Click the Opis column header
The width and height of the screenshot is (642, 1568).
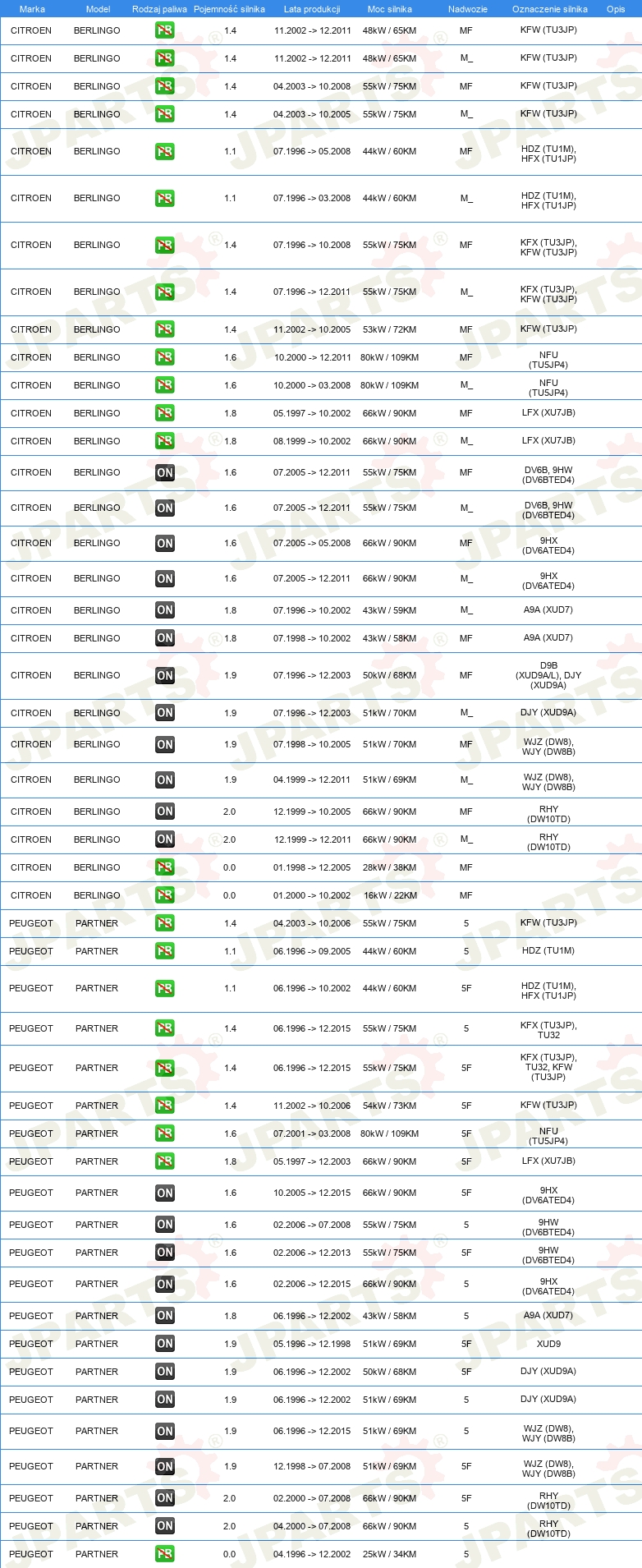[616, 9]
